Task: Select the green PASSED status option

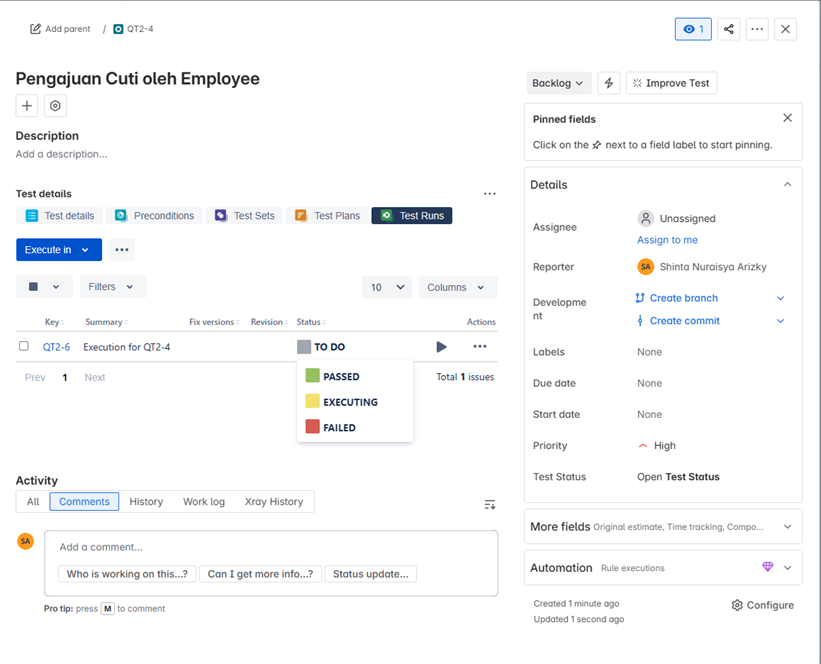Action: tap(340, 377)
